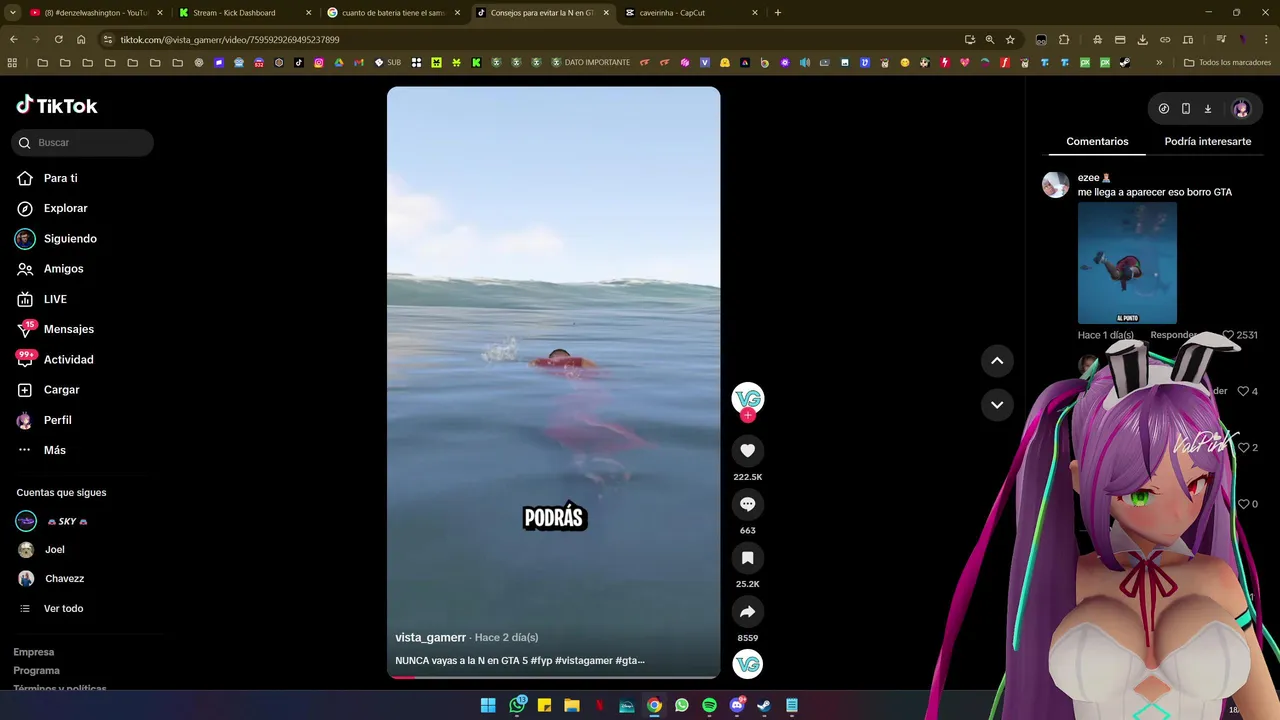
Task: Open image attached to ezee's comment
Action: pyautogui.click(x=1127, y=263)
